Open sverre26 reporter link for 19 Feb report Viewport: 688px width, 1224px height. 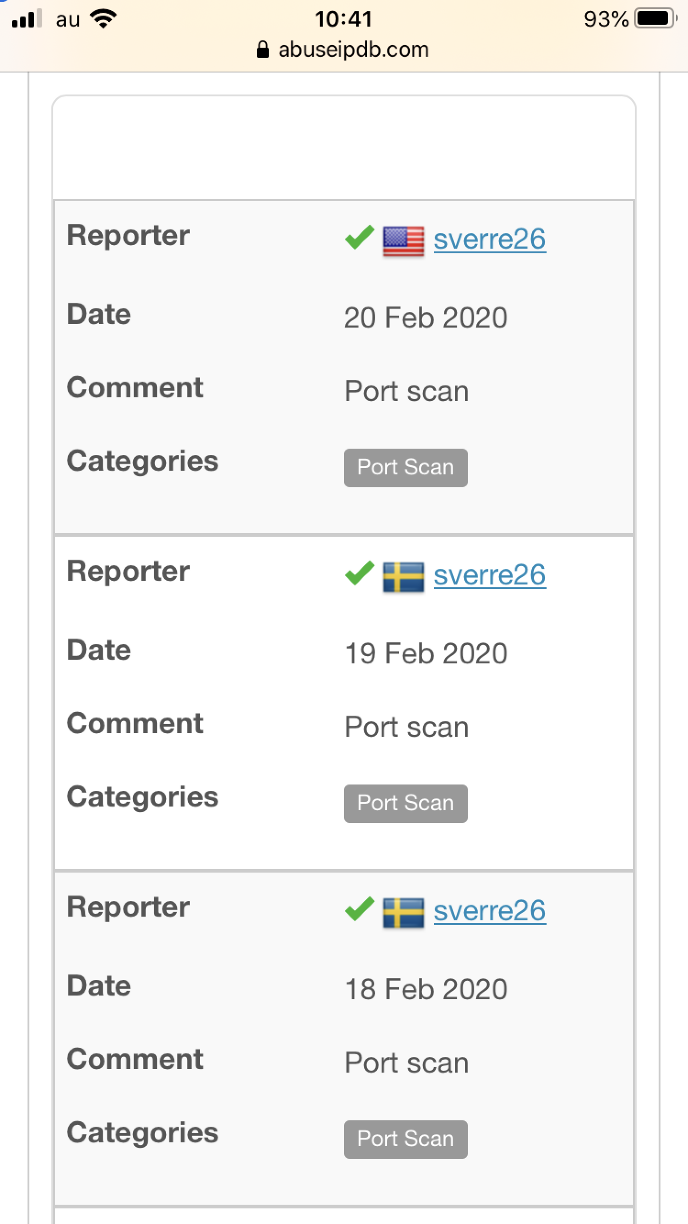point(490,576)
